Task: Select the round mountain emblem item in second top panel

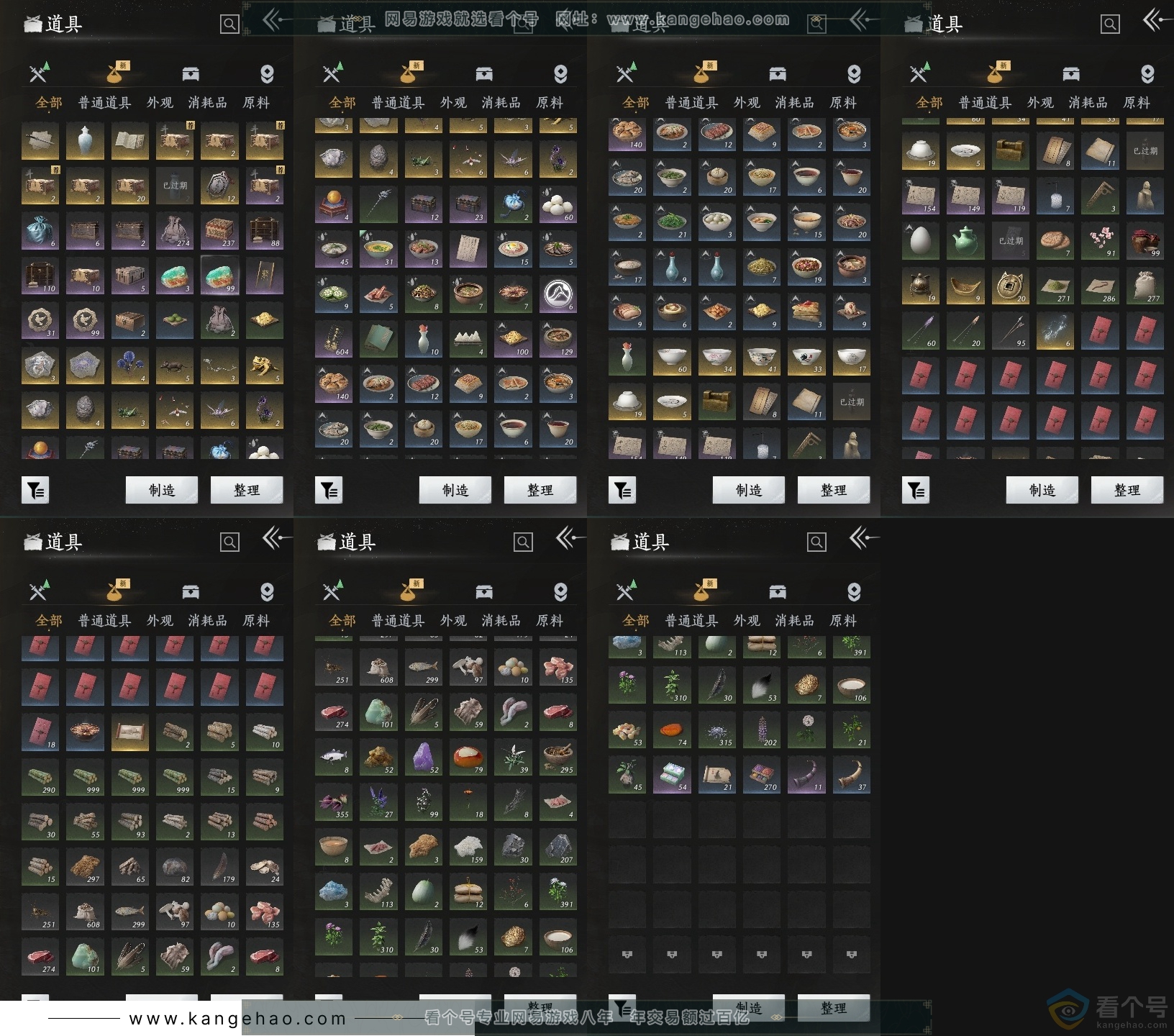Action: point(558,294)
